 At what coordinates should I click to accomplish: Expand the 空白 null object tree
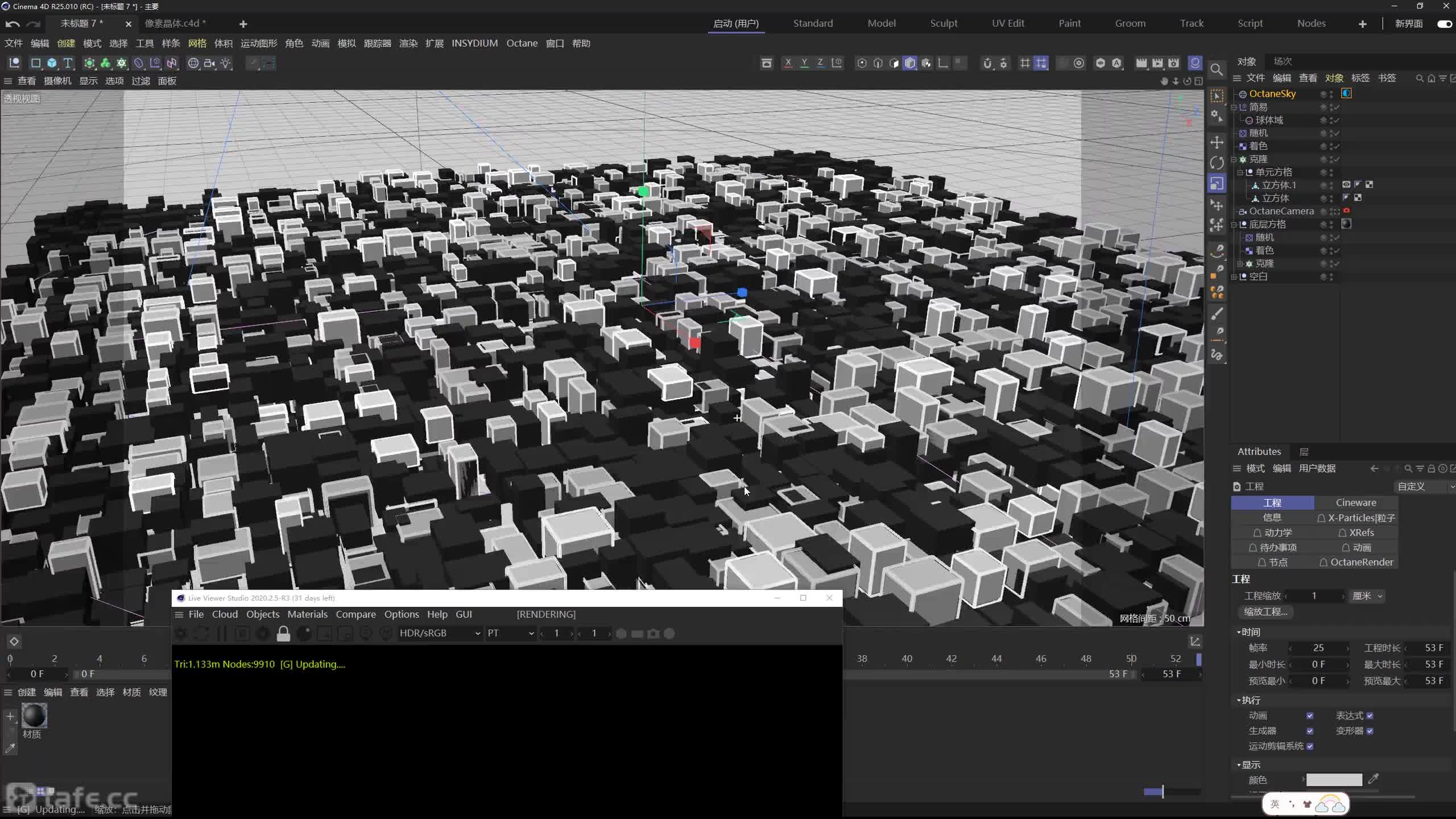(1234, 277)
